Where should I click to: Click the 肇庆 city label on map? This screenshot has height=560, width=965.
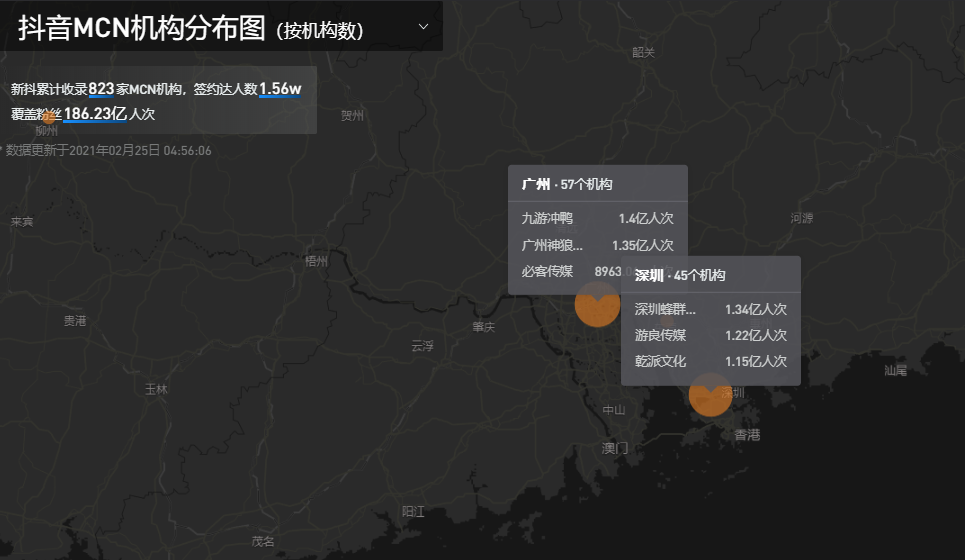(x=484, y=327)
